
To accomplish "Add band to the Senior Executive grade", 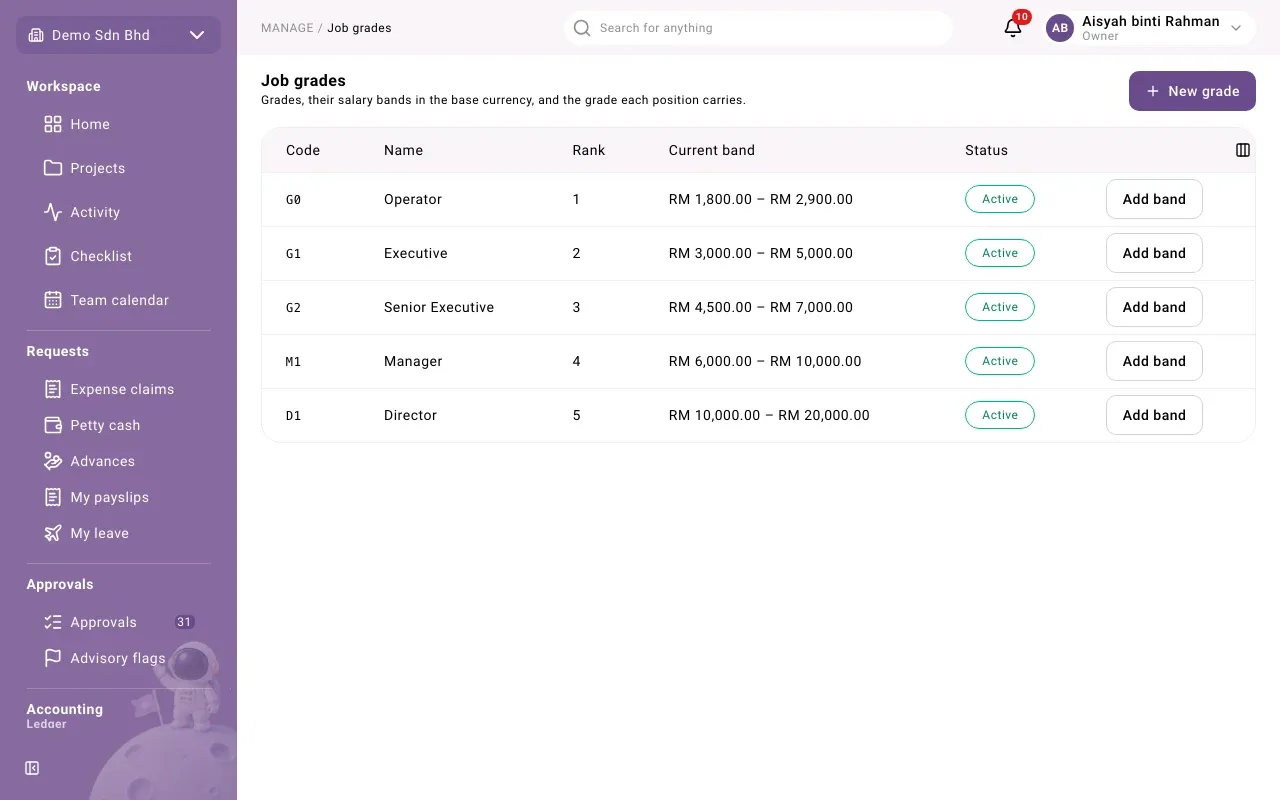I will [1154, 307].
